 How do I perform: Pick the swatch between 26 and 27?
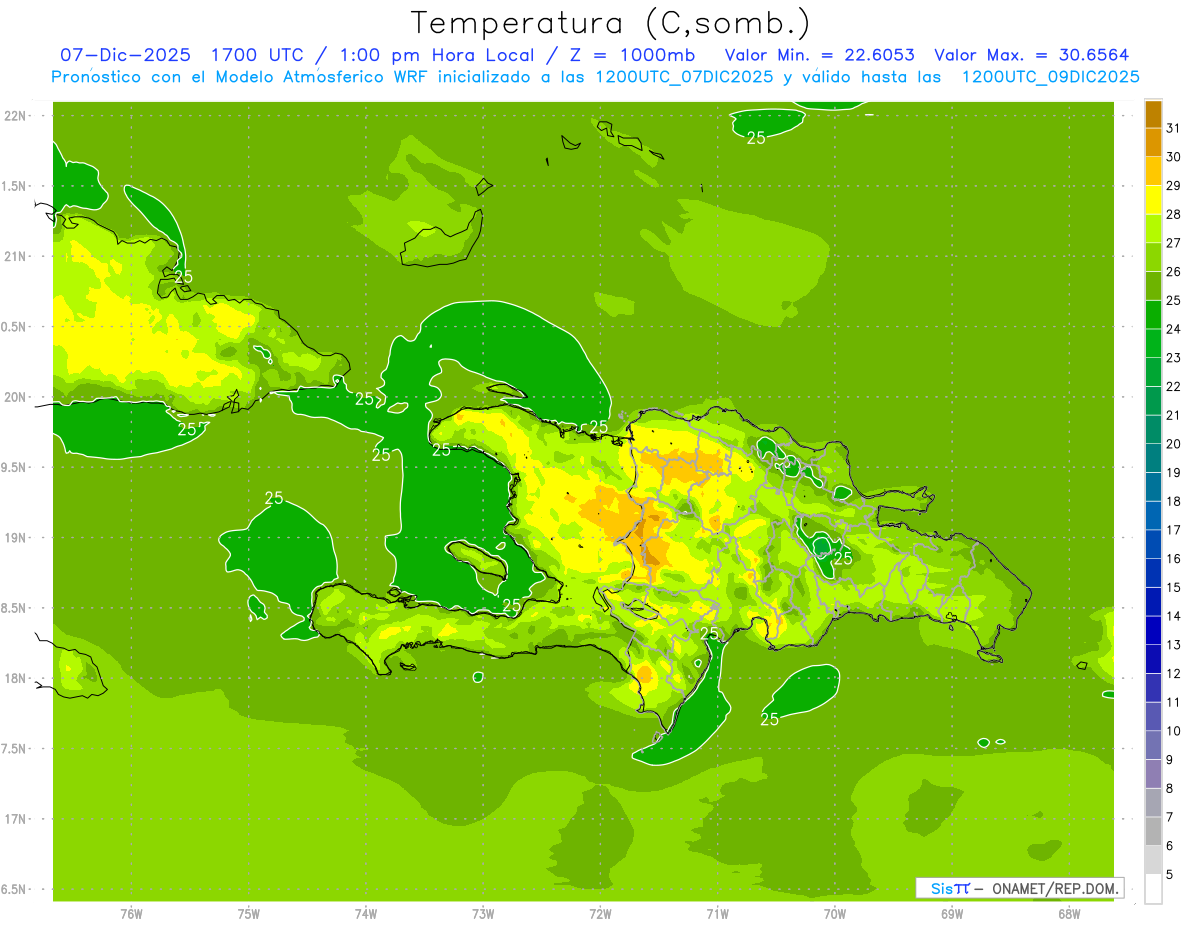[1153, 257]
